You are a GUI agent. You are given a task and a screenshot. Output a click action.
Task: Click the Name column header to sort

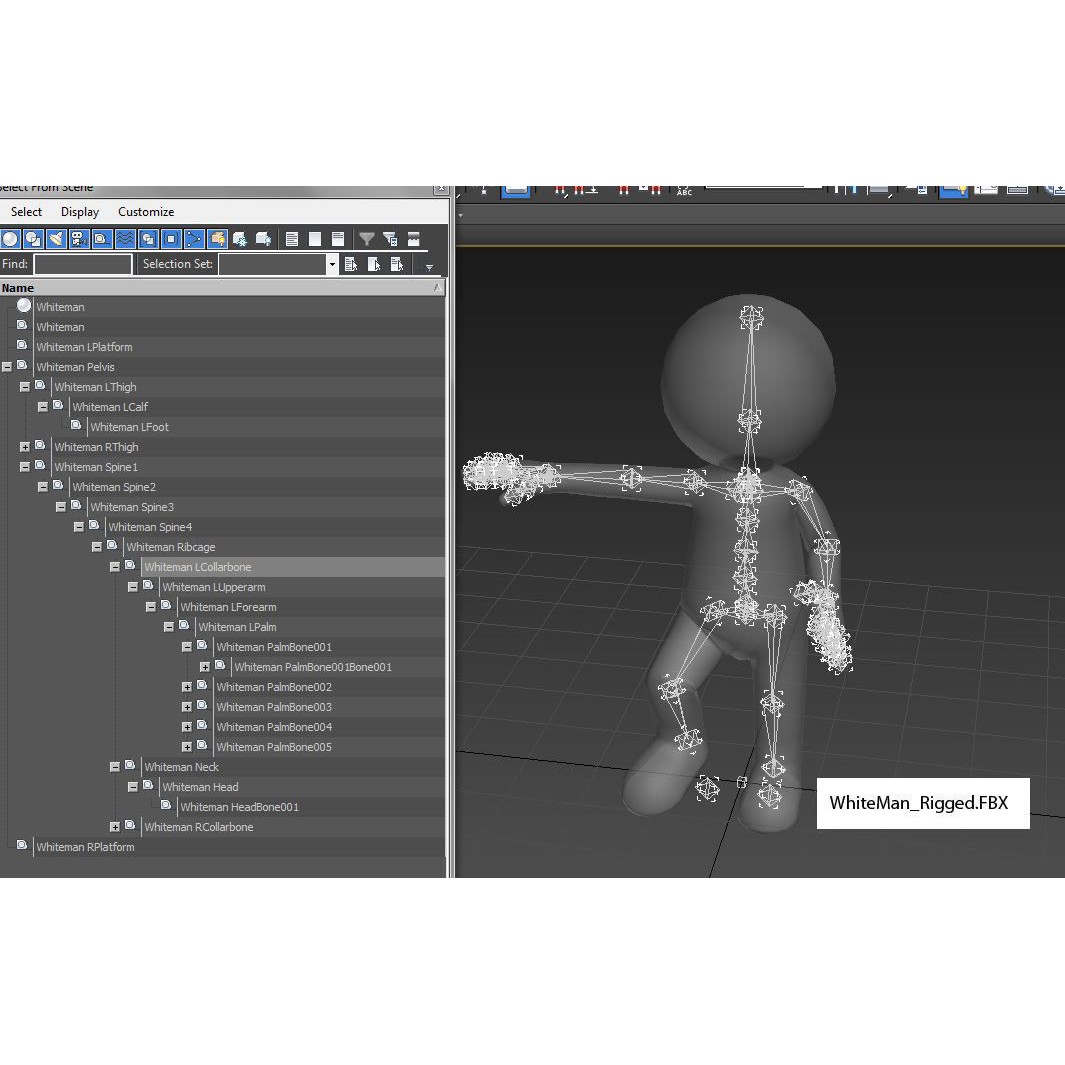(x=17, y=287)
